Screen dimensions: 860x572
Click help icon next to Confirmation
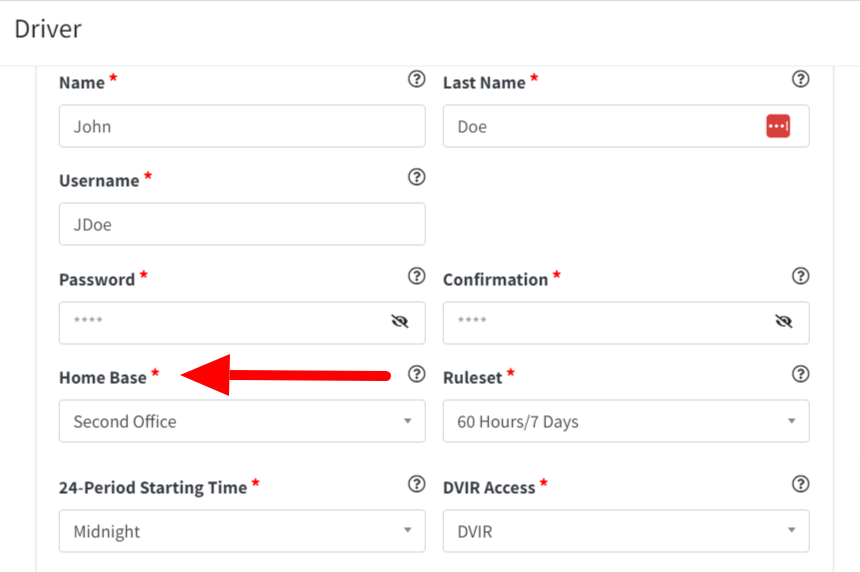tap(800, 276)
